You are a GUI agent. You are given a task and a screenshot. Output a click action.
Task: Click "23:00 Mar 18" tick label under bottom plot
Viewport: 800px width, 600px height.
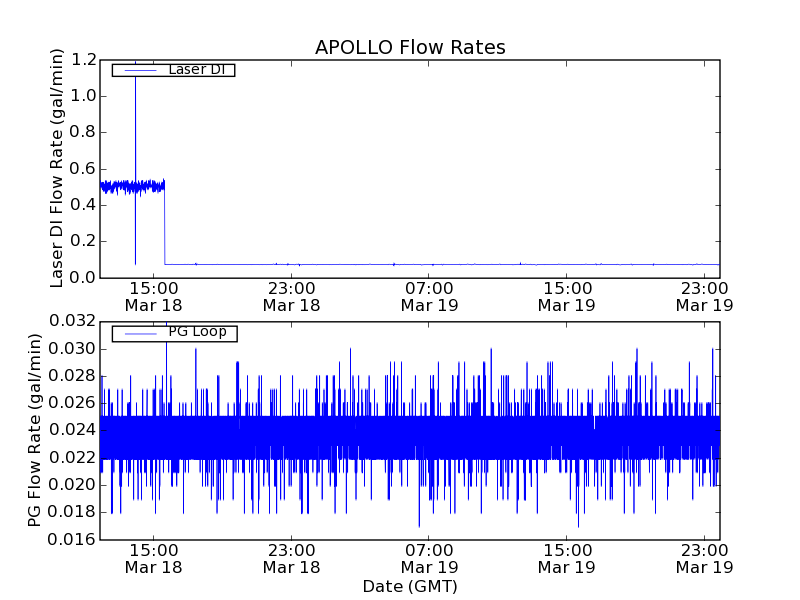(x=291, y=558)
